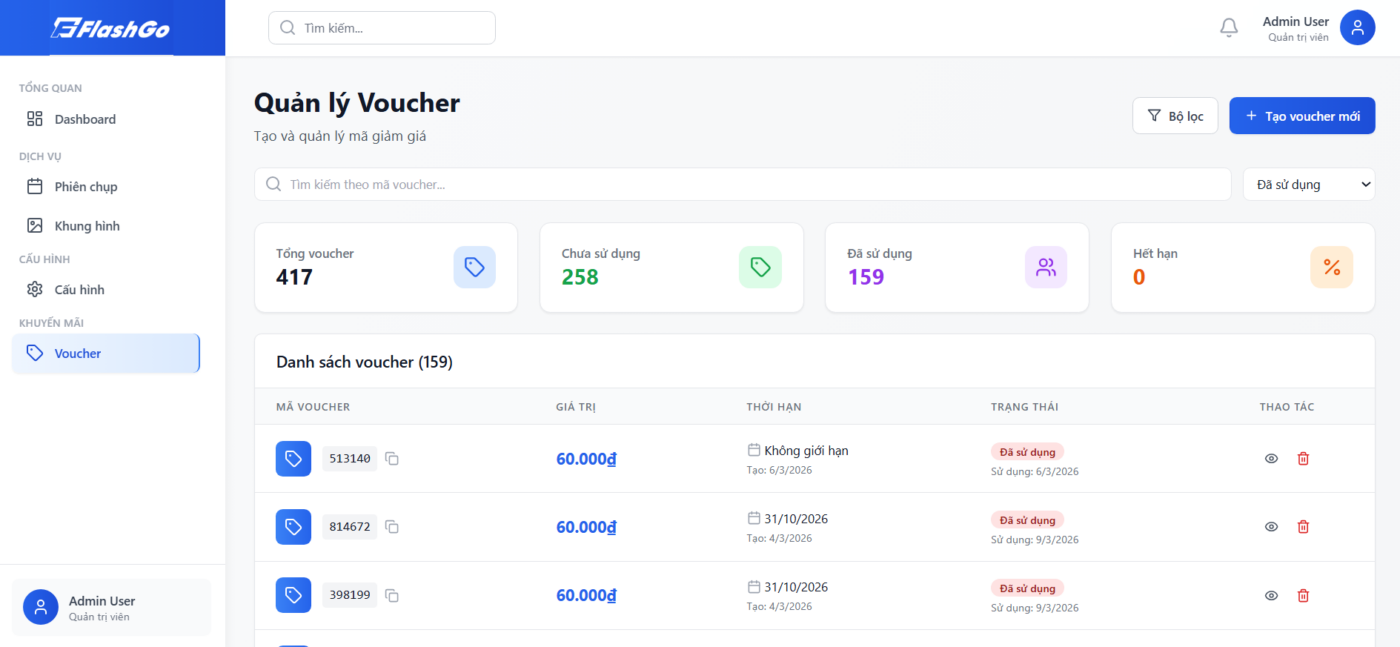
Task: Delete voucher 513140 with trash icon
Action: 1303,459
